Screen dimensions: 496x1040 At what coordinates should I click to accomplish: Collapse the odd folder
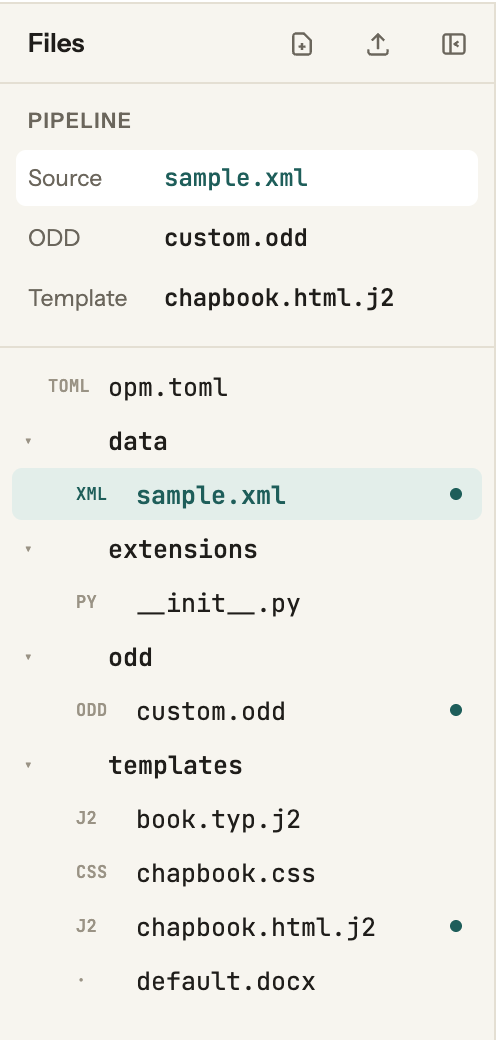29,657
